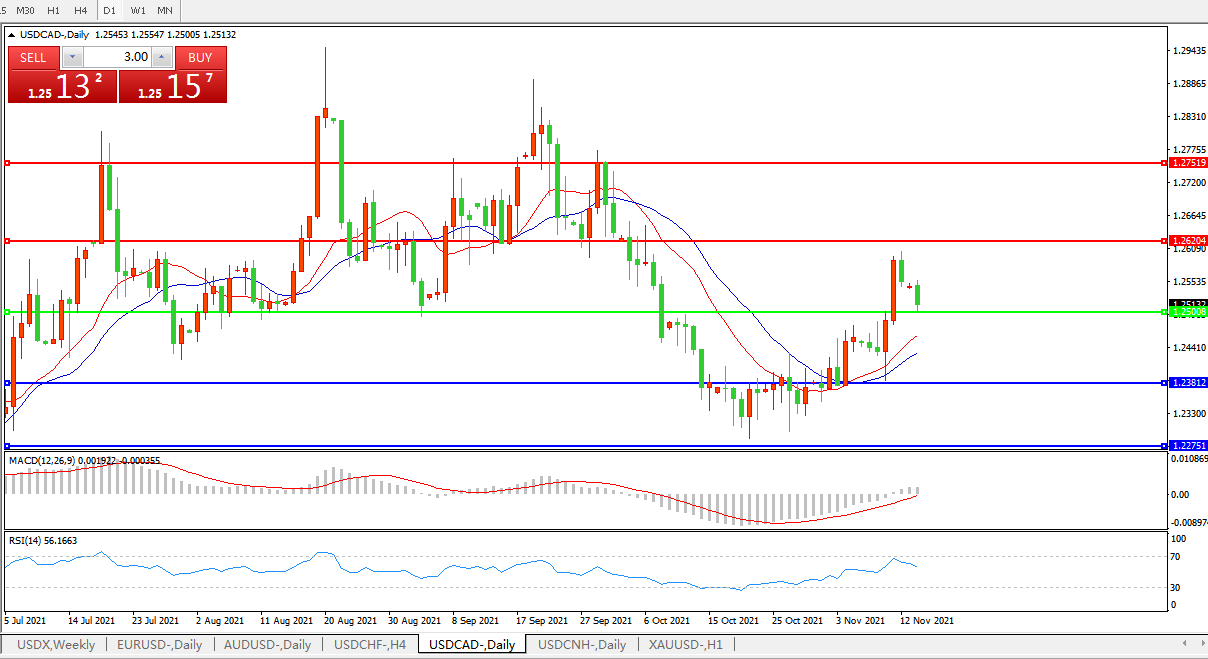Open the AUDUSD-,Daily chart tab

coord(267,645)
